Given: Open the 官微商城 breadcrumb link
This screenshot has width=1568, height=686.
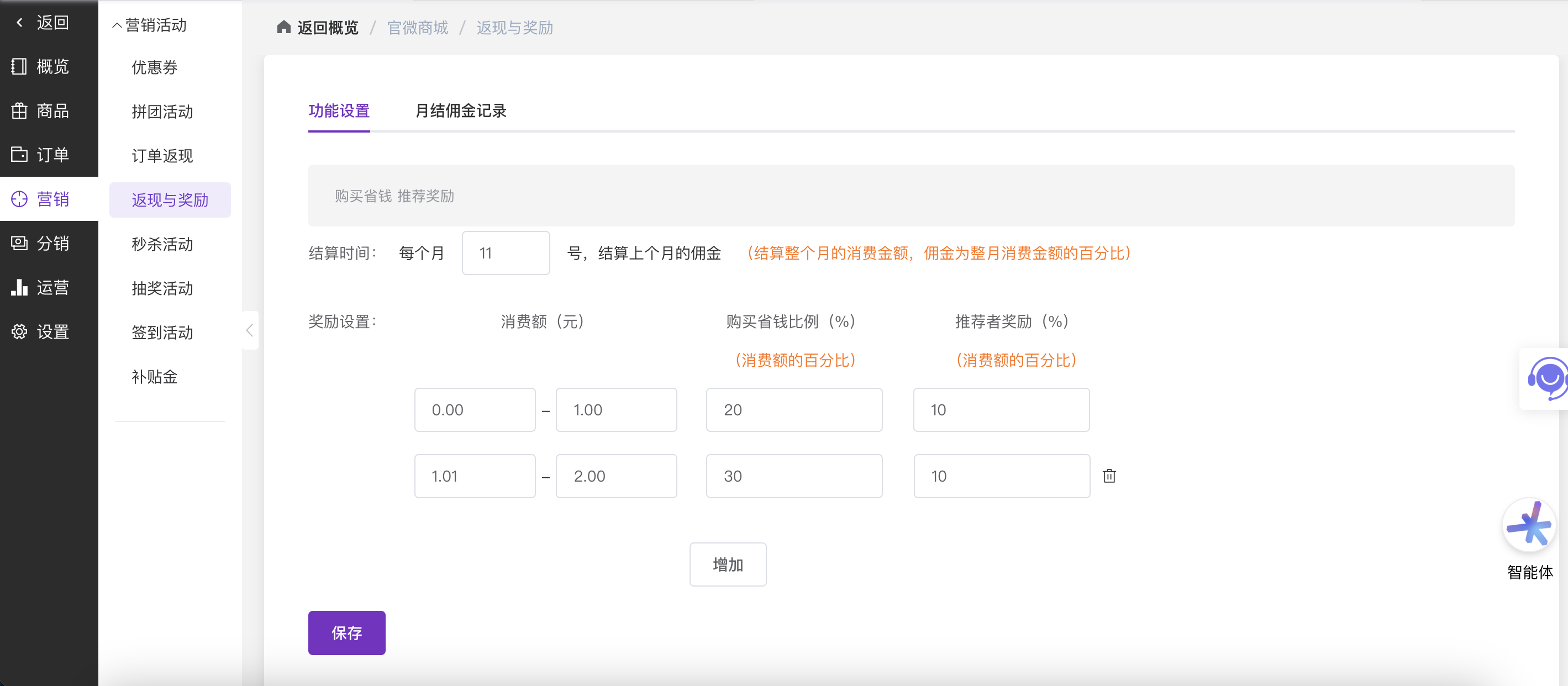Looking at the screenshot, I should (418, 28).
